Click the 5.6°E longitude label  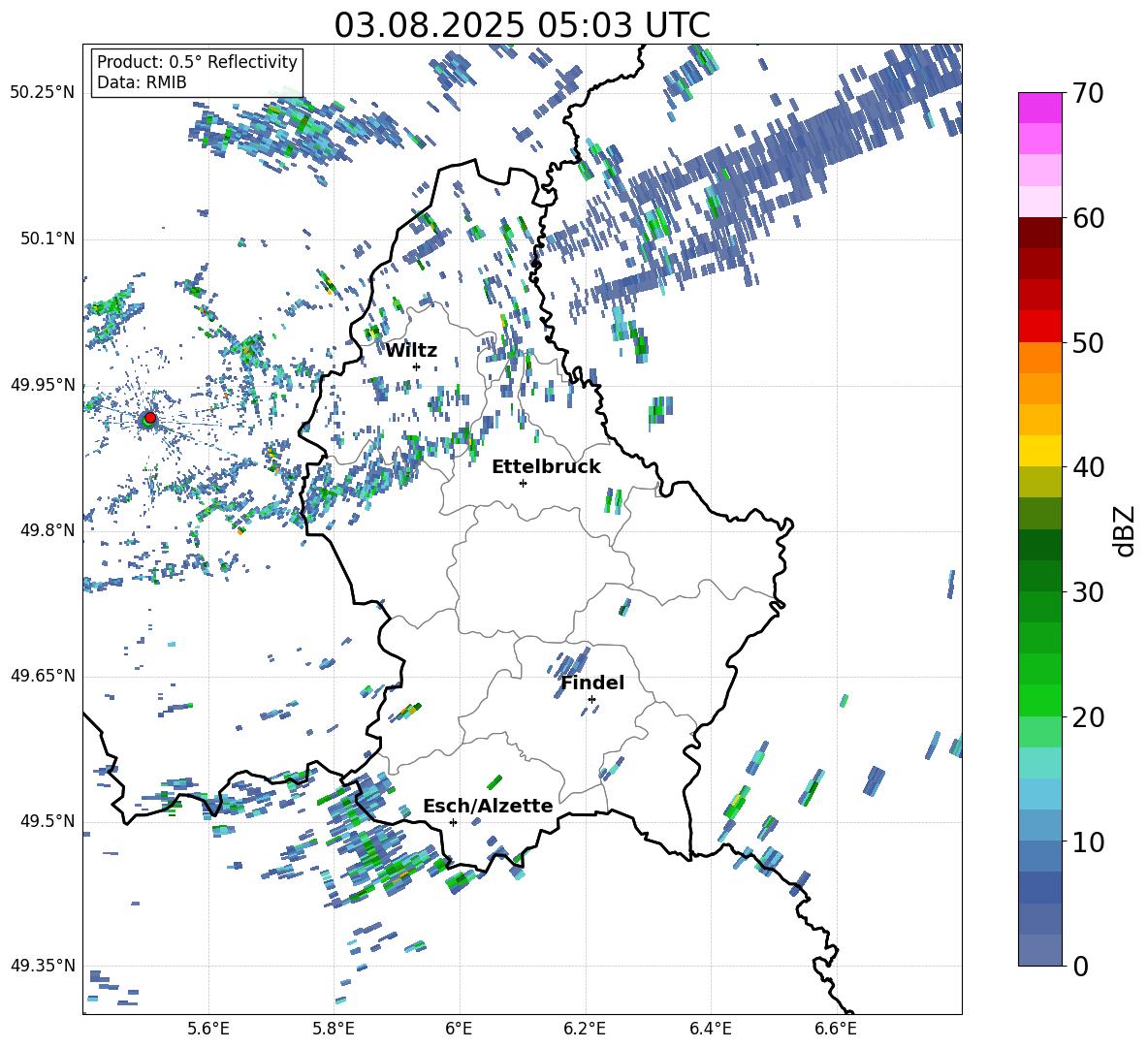[x=208, y=1029]
